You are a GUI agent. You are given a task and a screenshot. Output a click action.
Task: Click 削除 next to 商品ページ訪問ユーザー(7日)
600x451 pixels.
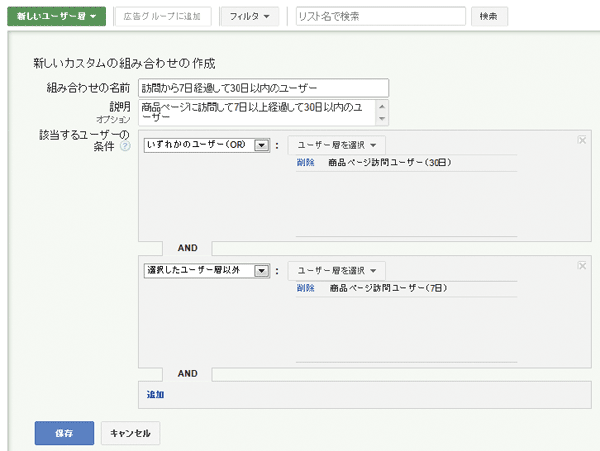click(x=305, y=288)
